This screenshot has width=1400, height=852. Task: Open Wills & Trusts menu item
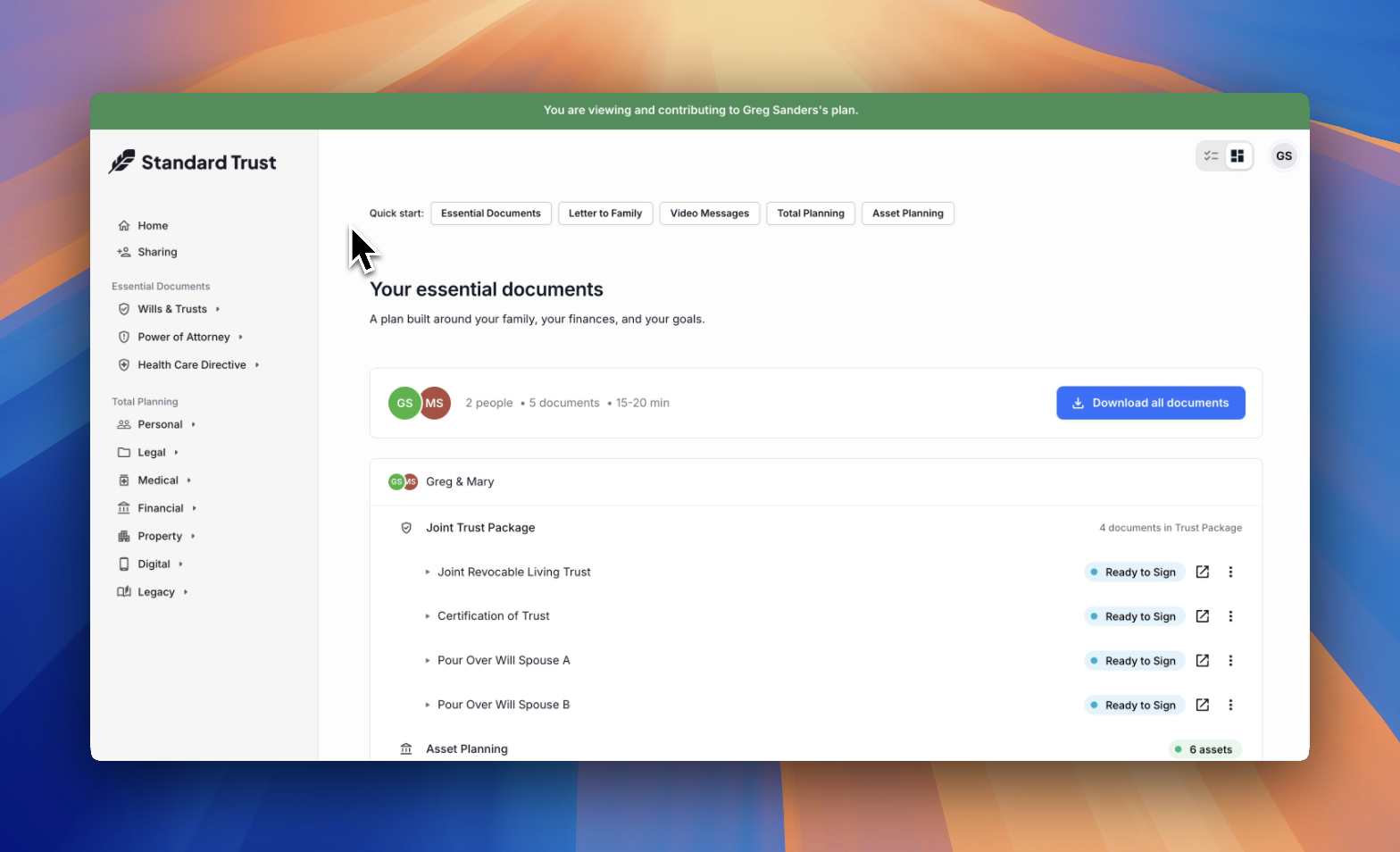click(172, 309)
